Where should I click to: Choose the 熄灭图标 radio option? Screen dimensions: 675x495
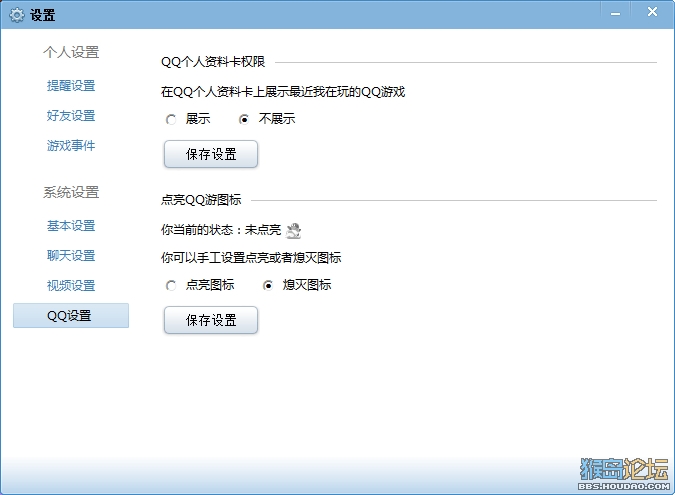[268, 285]
